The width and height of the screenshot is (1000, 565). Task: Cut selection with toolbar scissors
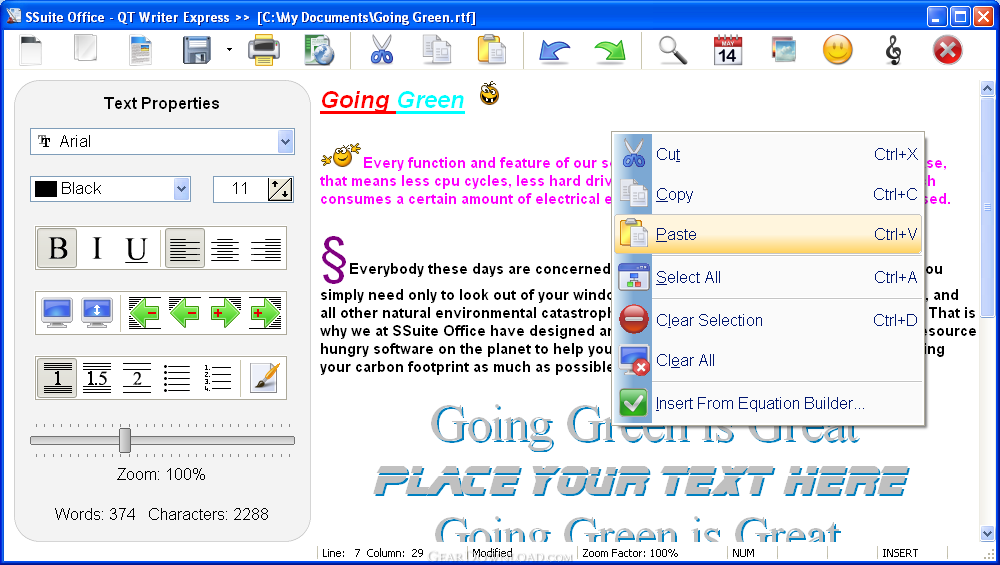pos(381,49)
